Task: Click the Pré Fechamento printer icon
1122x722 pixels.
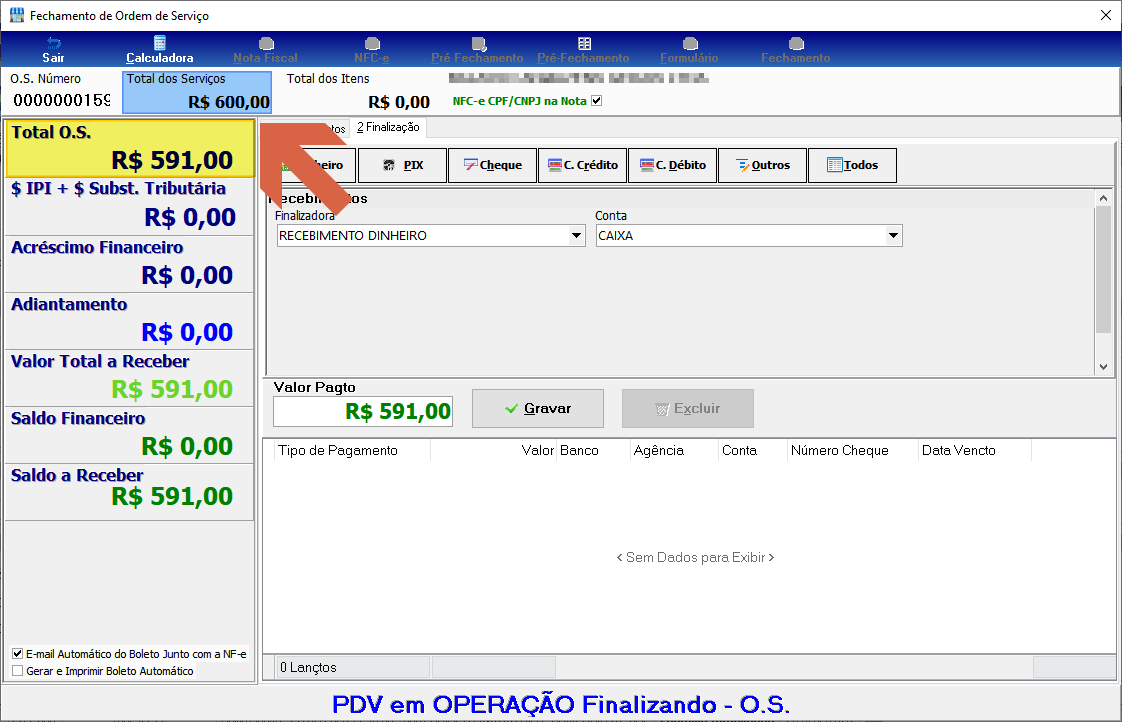Action: 479,44
